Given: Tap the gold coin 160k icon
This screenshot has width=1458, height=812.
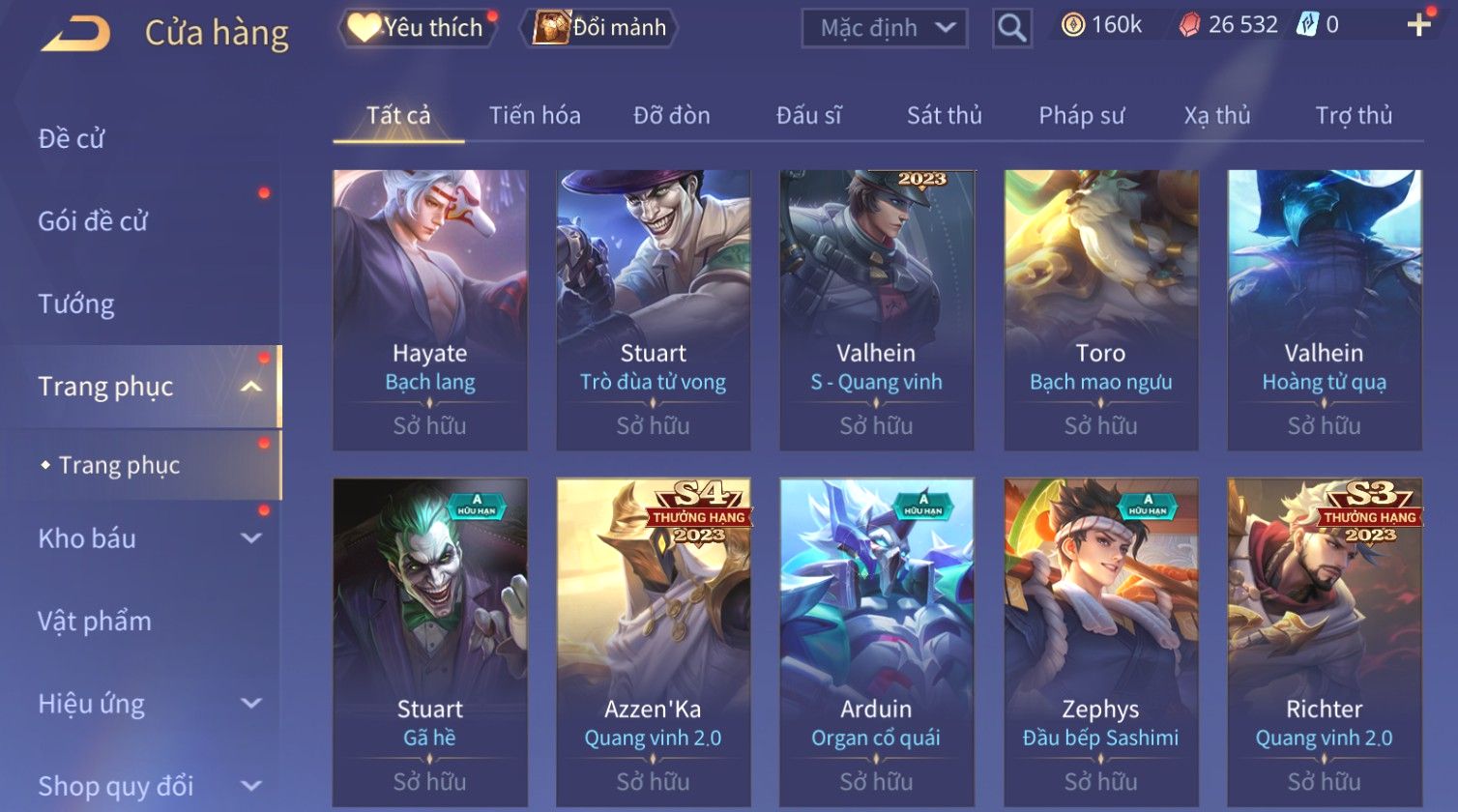Looking at the screenshot, I should tap(1073, 25).
